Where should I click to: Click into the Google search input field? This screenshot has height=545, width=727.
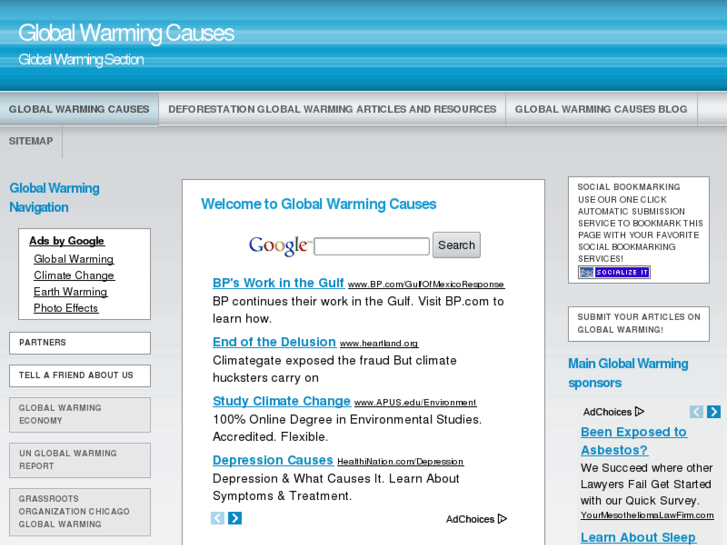372,246
